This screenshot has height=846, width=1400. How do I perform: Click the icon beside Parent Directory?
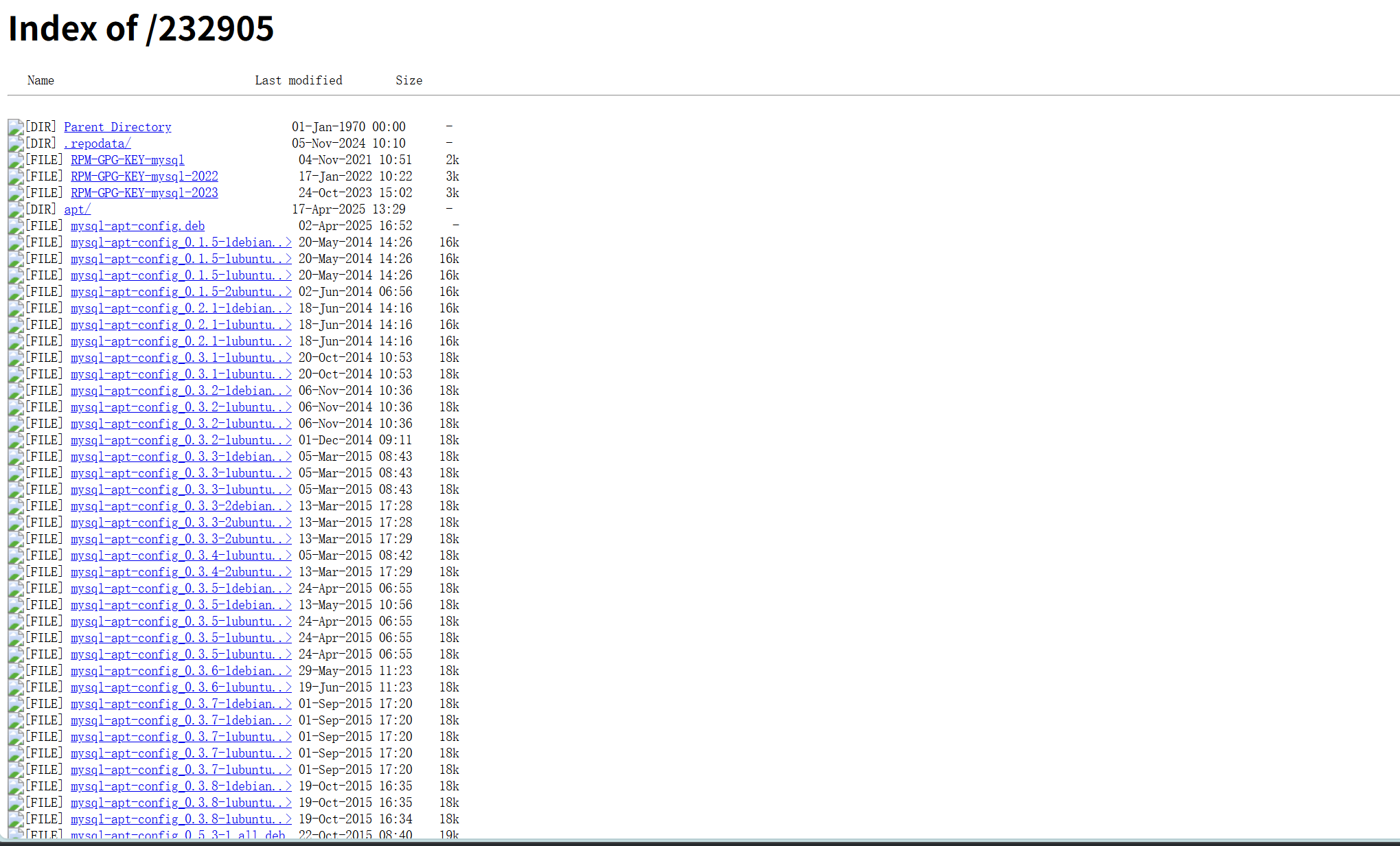[x=16, y=127]
